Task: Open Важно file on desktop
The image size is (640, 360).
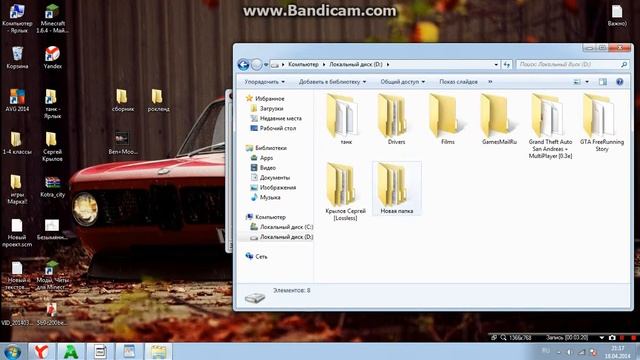Action: 617,16
